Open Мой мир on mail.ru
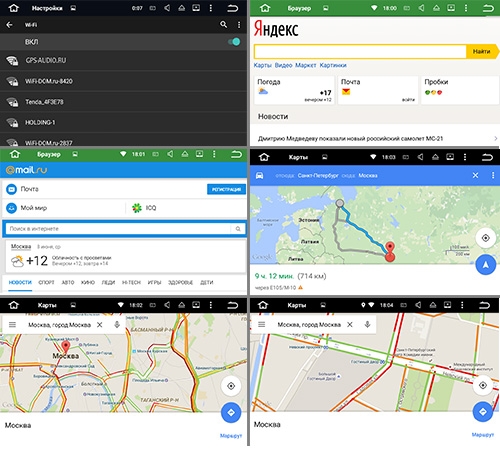The width and height of the screenshot is (500, 451). click(x=27, y=208)
